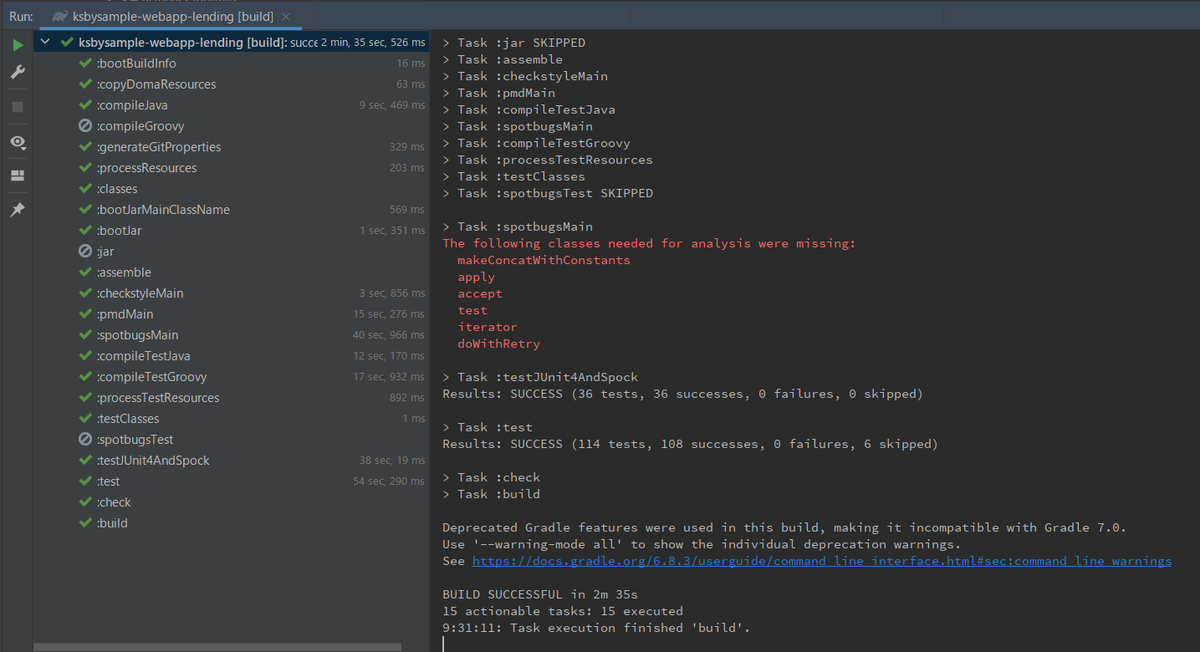Select the :bootJarMainClassName task row
The height and width of the screenshot is (652, 1200).
231,210
